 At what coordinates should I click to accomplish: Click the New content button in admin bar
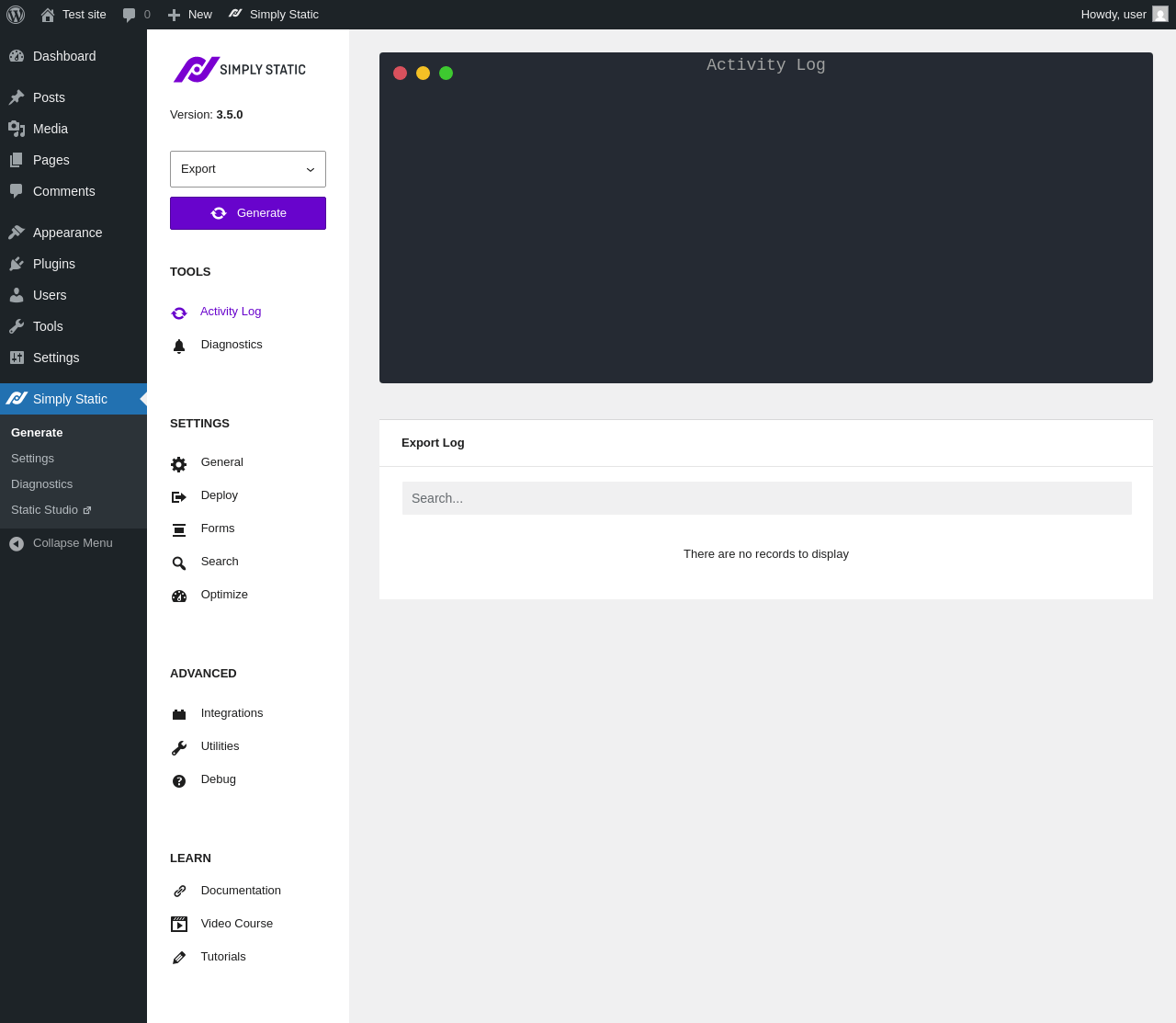pos(189,15)
